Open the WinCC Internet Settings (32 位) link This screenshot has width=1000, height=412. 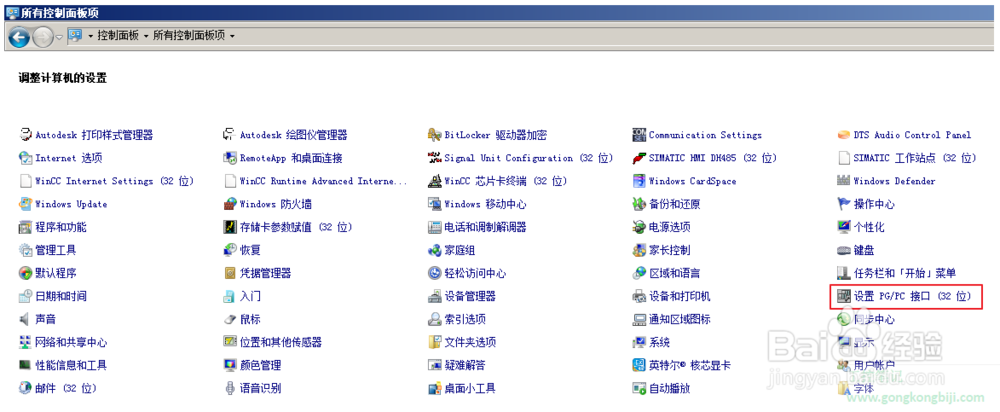click(115, 181)
